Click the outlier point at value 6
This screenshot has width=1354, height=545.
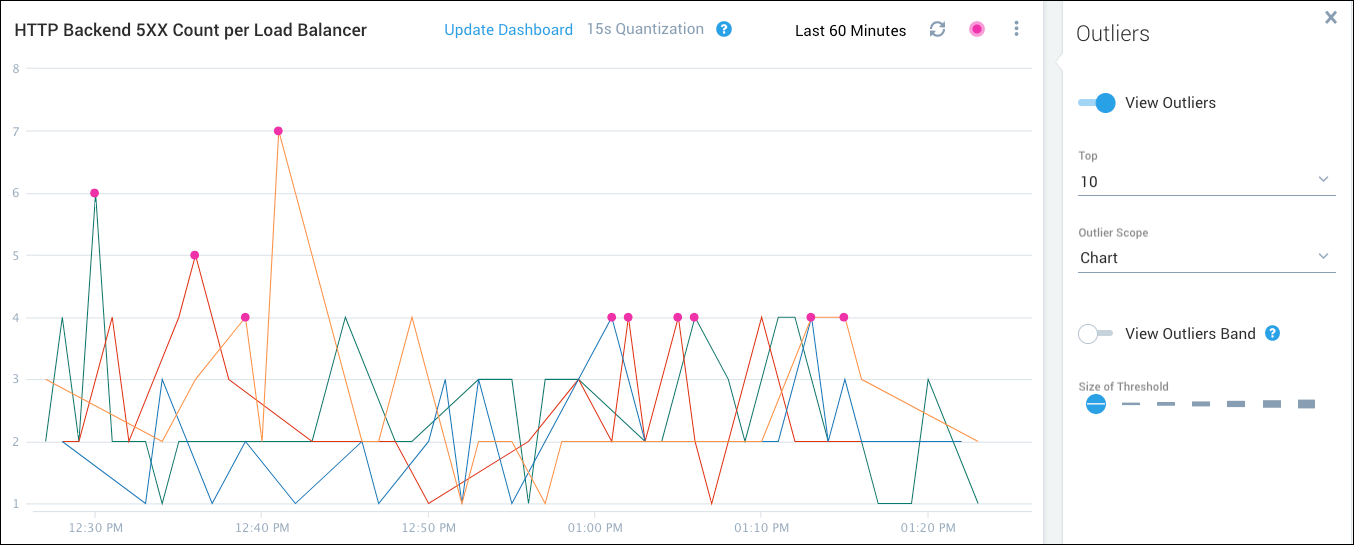click(x=94, y=193)
